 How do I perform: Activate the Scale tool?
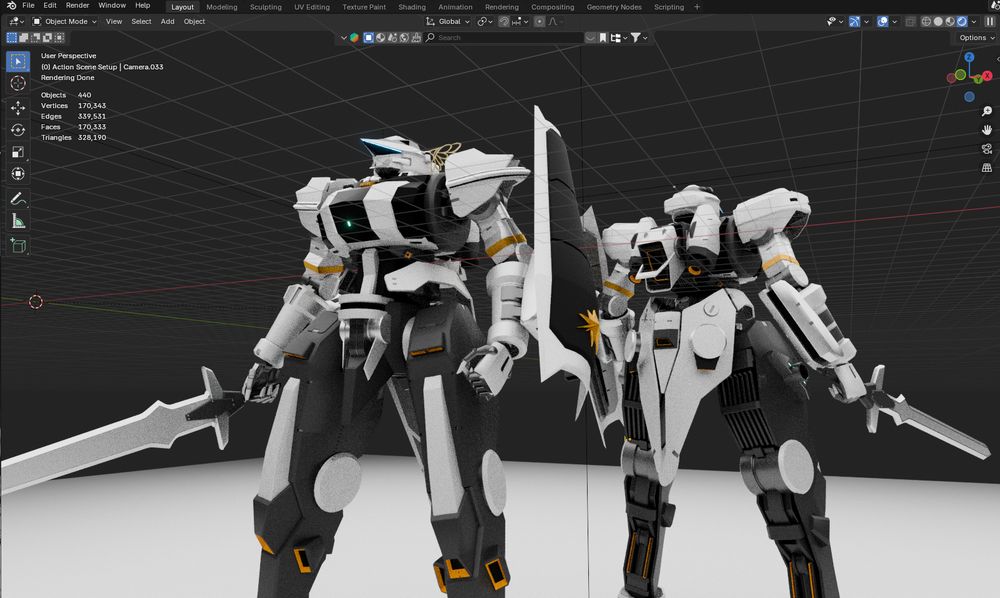[18, 152]
